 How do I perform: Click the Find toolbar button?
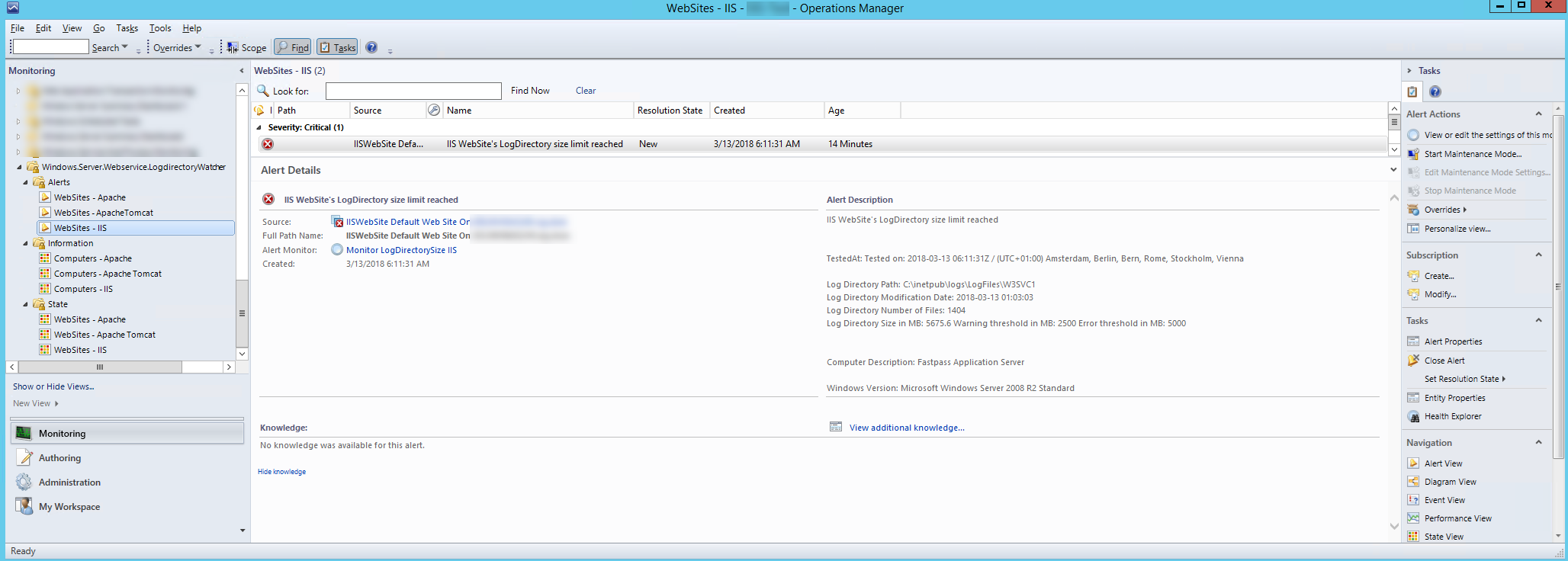293,47
